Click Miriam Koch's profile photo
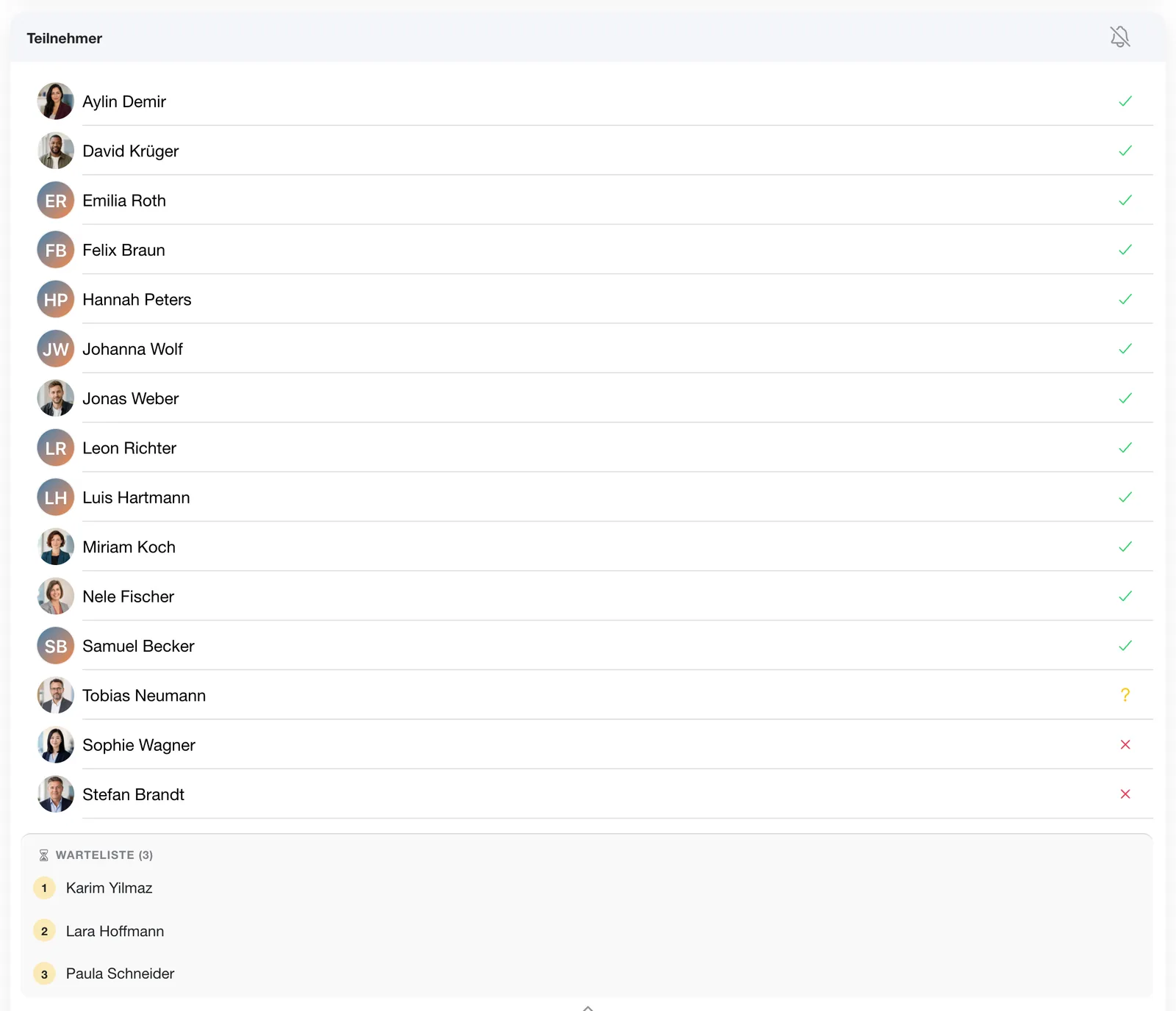Viewport: 1176px width, 1011px height. pos(56,547)
